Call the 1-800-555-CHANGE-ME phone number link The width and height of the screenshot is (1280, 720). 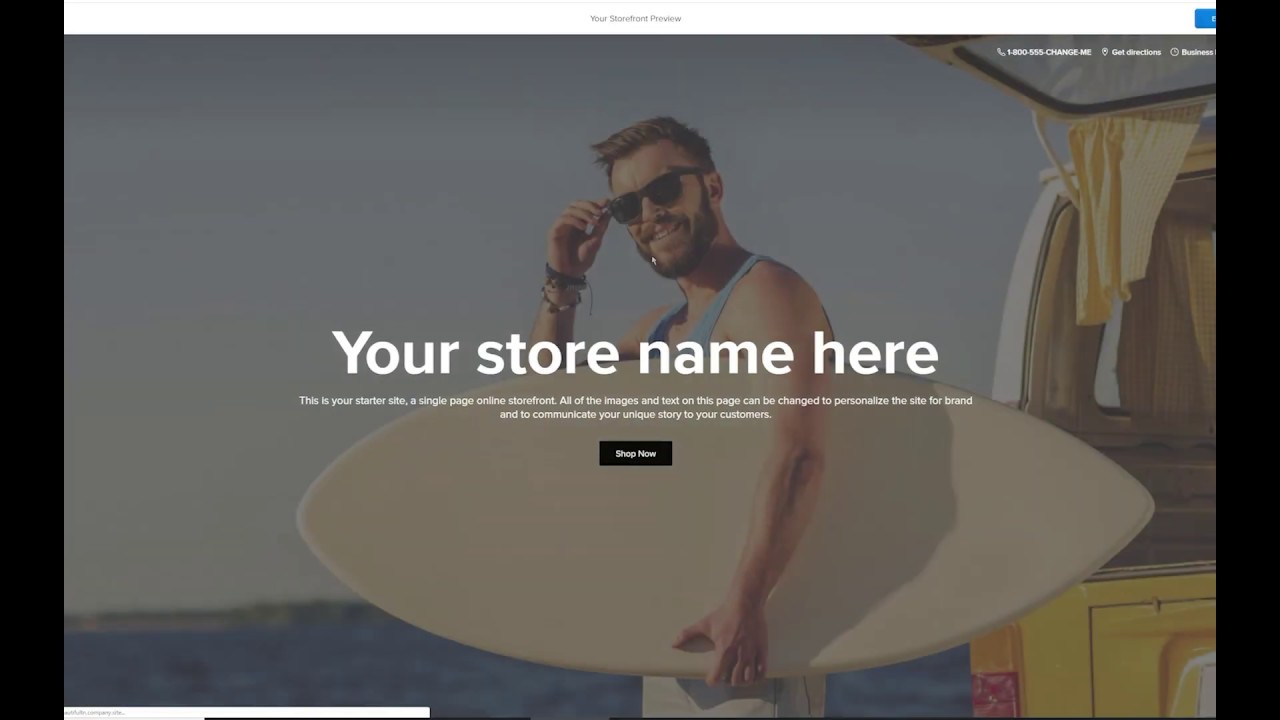pos(1049,52)
